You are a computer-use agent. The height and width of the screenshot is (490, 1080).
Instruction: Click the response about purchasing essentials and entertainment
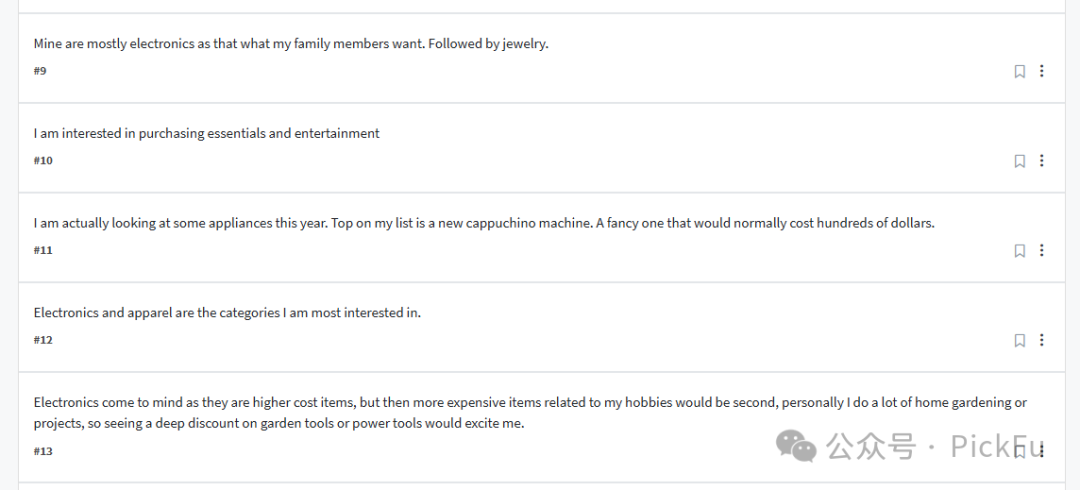pos(207,134)
